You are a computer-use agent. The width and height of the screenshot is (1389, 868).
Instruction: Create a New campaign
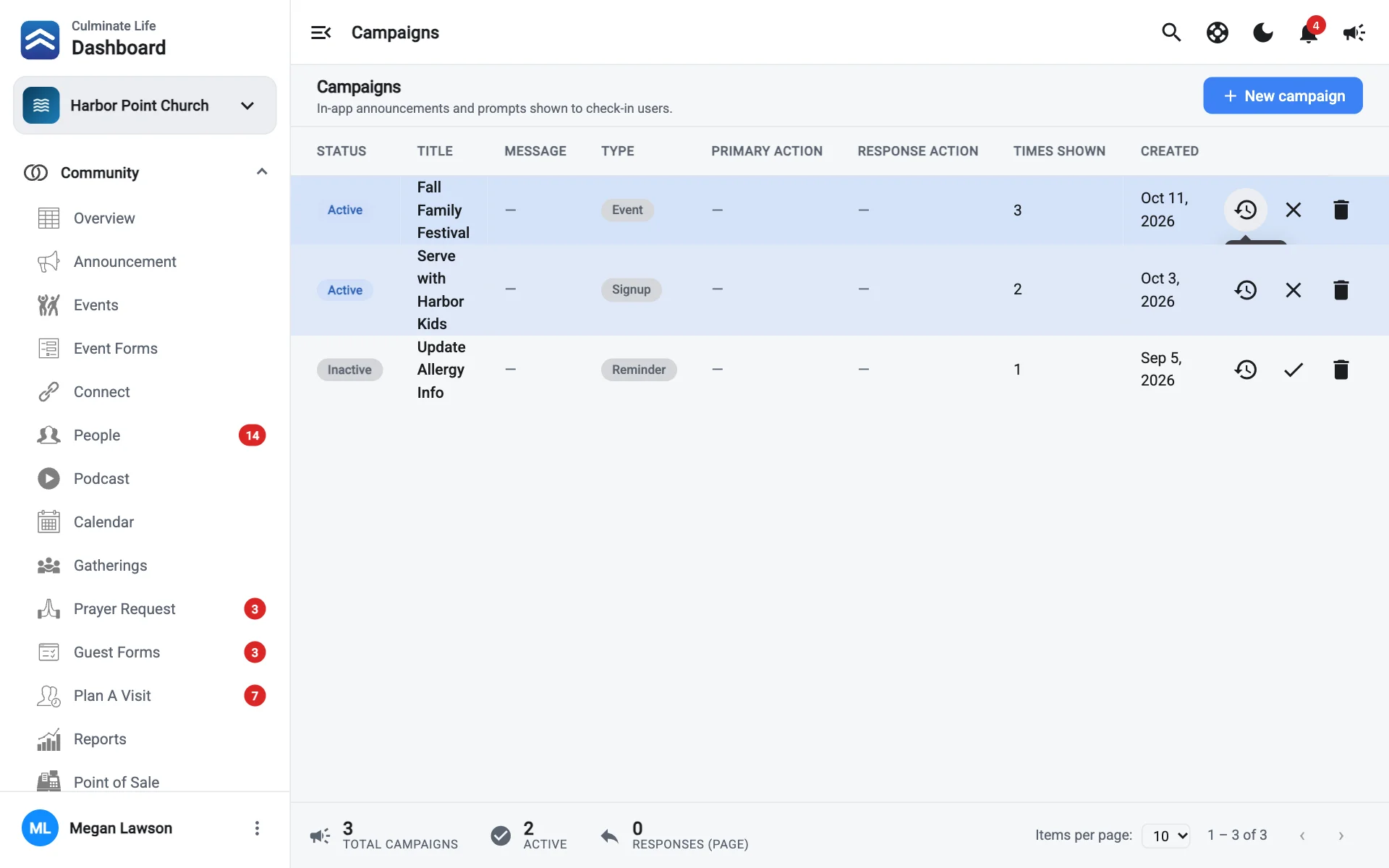click(x=1283, y=95)
